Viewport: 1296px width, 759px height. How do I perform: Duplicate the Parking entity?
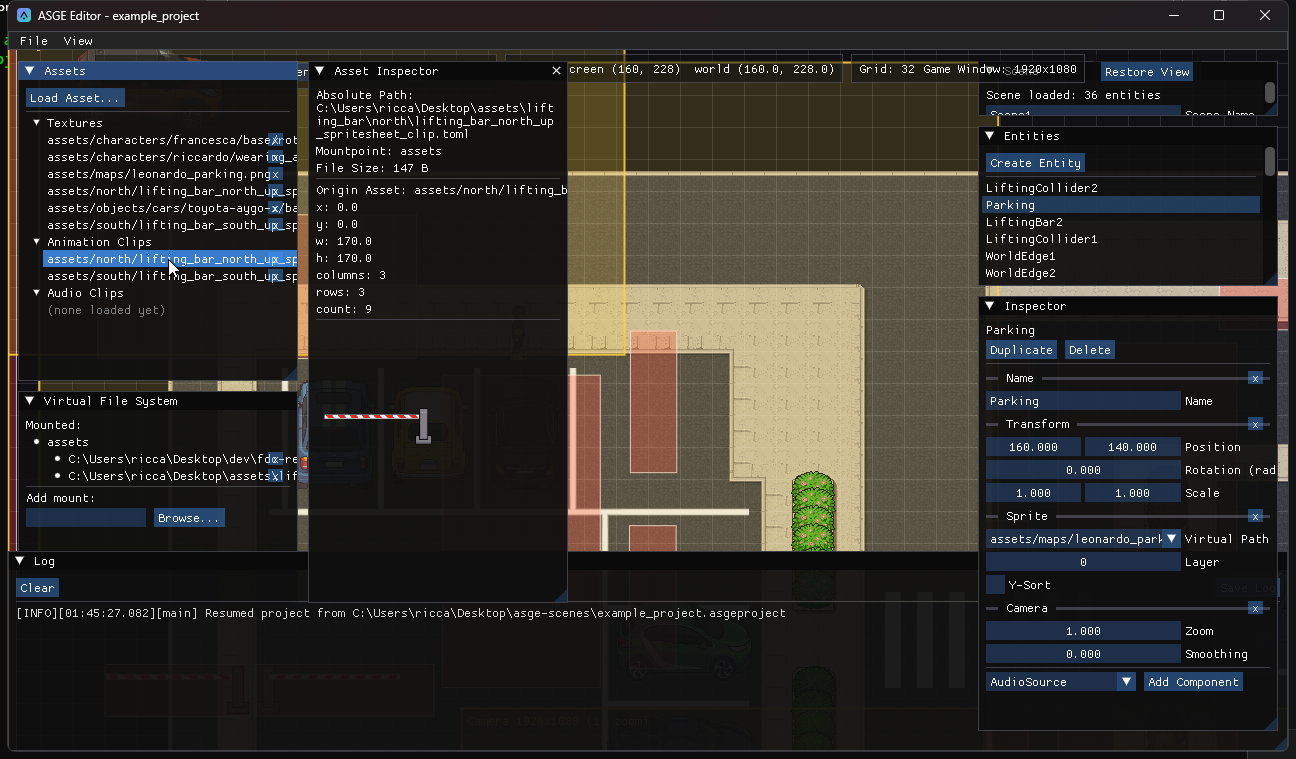pos(1021,350)
